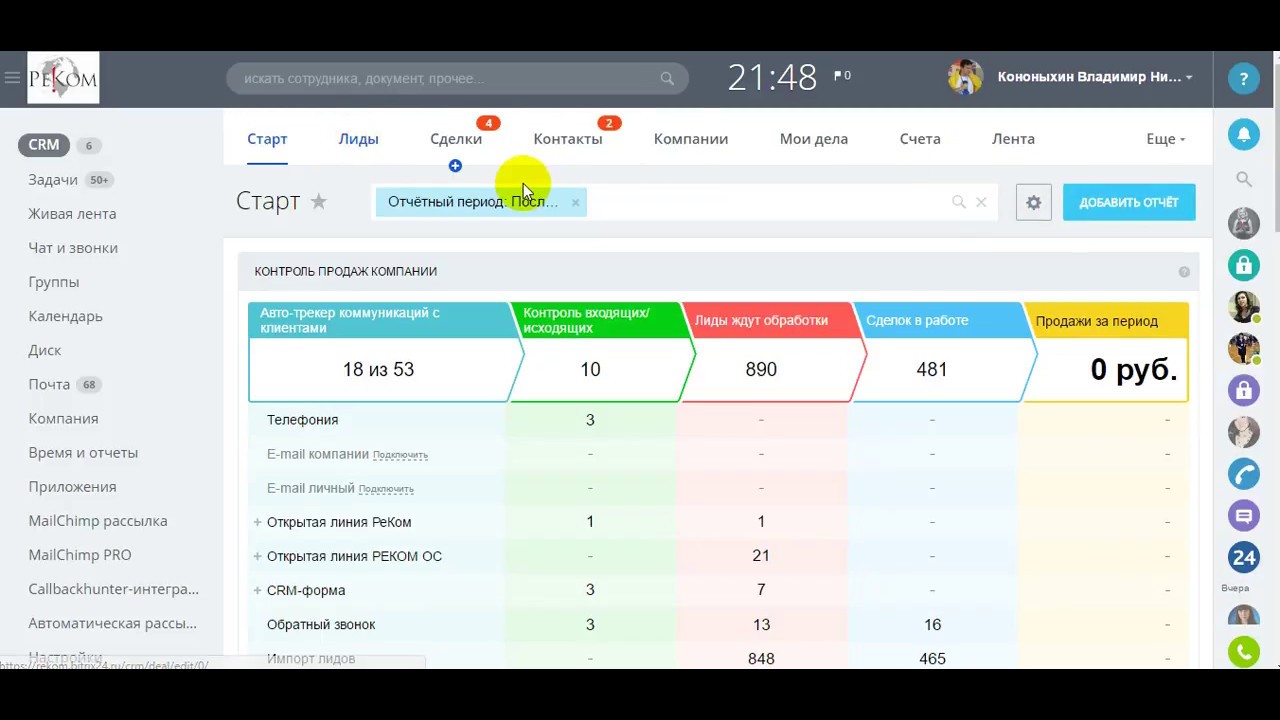The height and width of the screenshot is (720, 1280).
Task: Click the 16 deals value in Обратный звонок row
Action: pyautogui.click(x=932, y=625)
